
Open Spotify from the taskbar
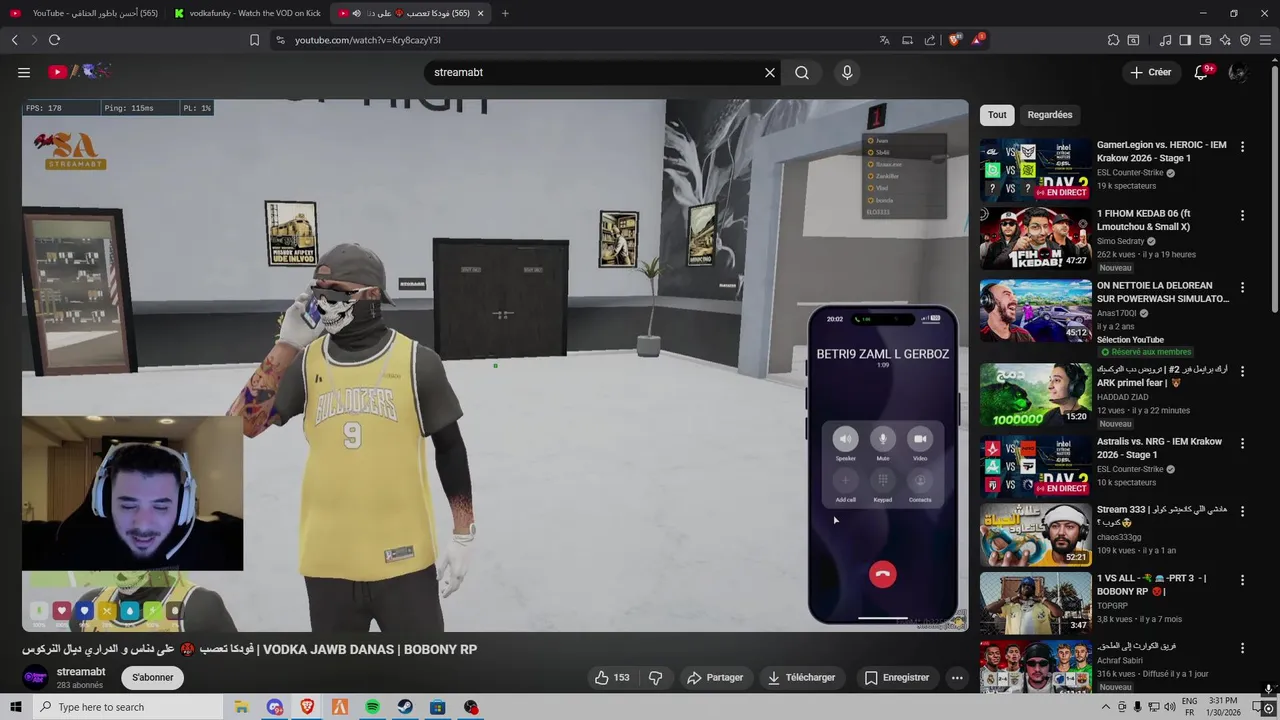point(372,707)
